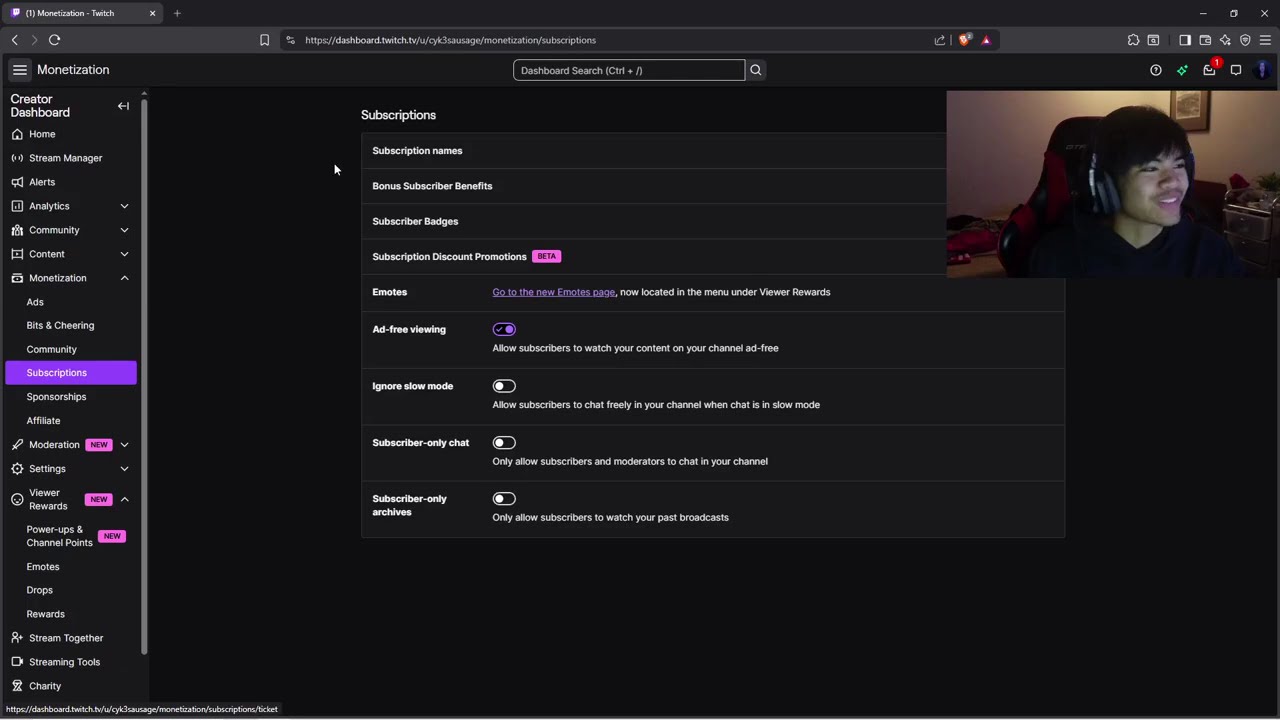The height and width of the screenshot is (720, 1280).
Task: Open the browser extensions puzzle icon
Action: (x=1133, y=40)
